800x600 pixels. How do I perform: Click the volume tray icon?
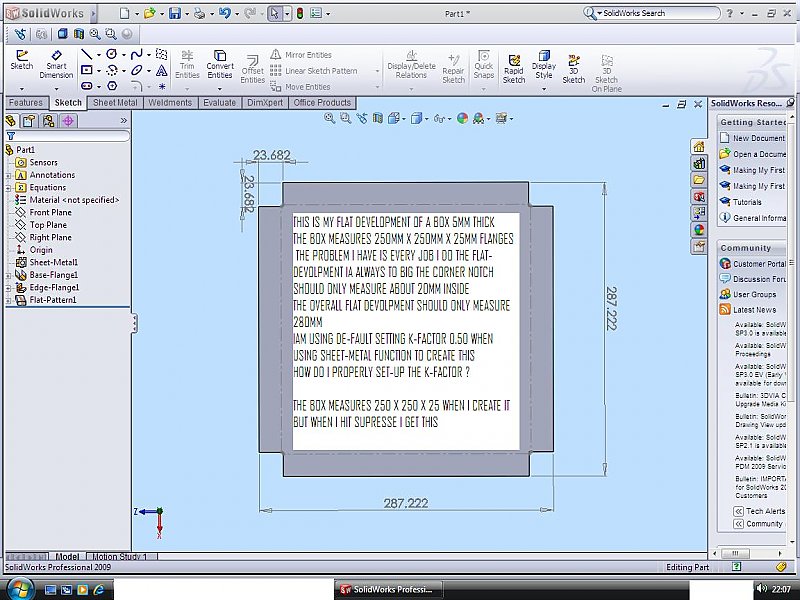761,589
